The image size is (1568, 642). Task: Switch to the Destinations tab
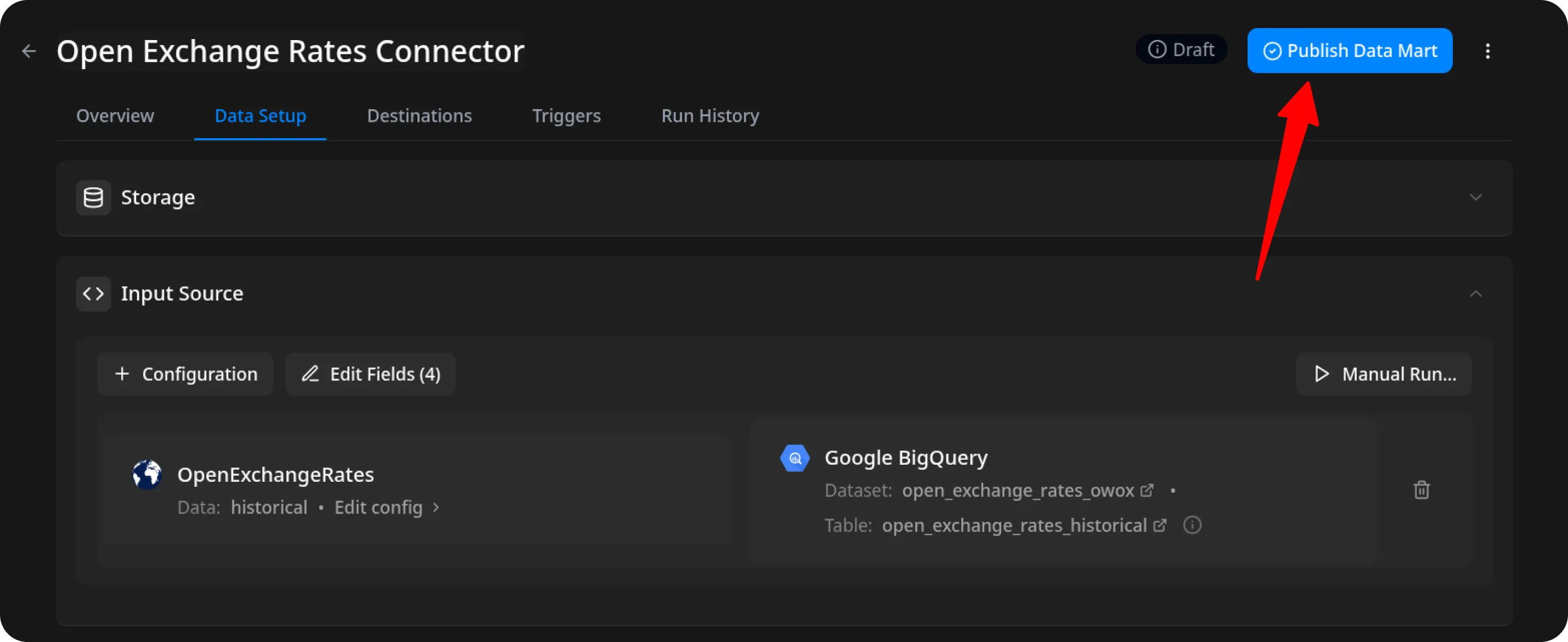(419, 116)
